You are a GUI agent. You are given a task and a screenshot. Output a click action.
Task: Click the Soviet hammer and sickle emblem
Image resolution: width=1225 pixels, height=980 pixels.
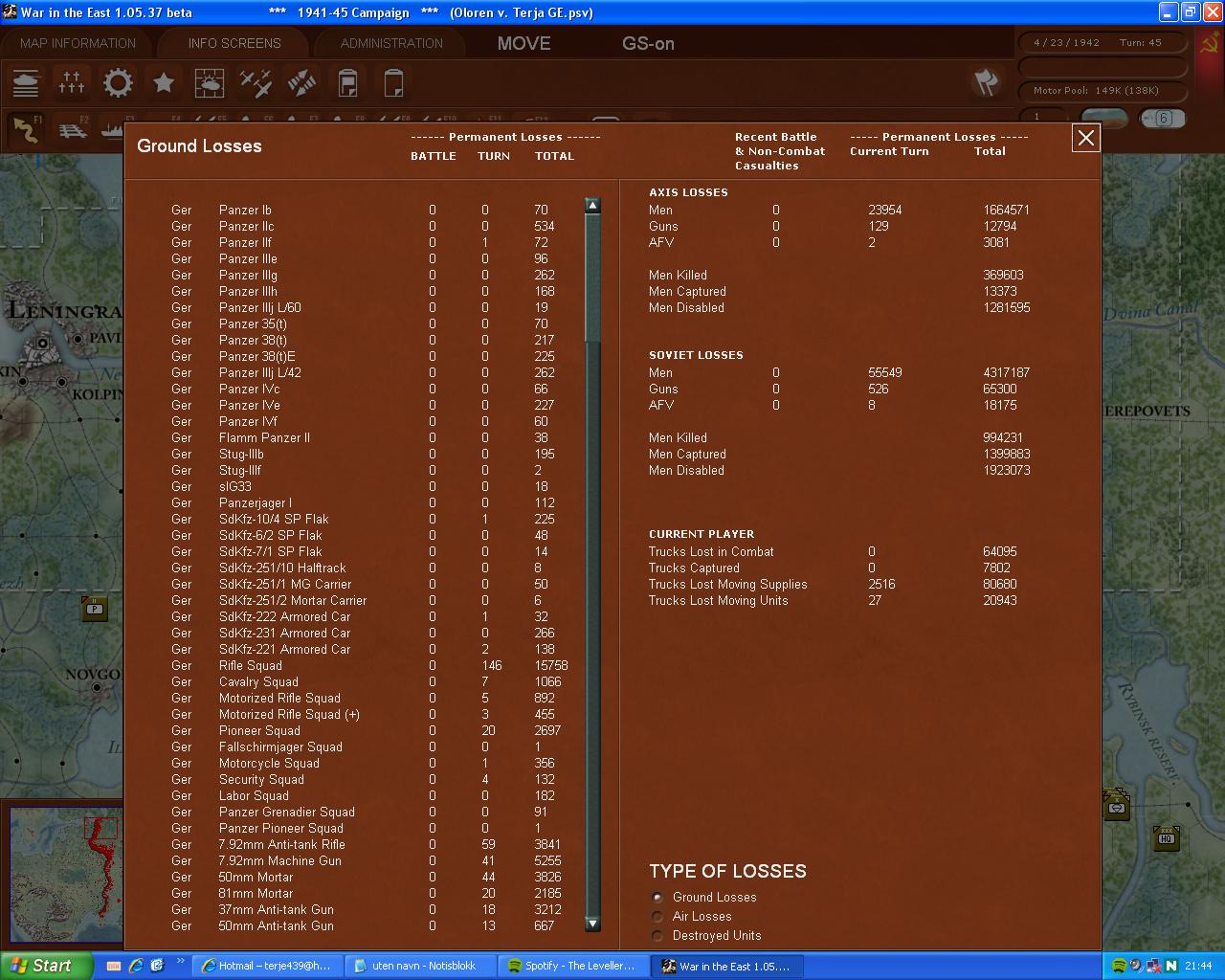pos(1208,42)
